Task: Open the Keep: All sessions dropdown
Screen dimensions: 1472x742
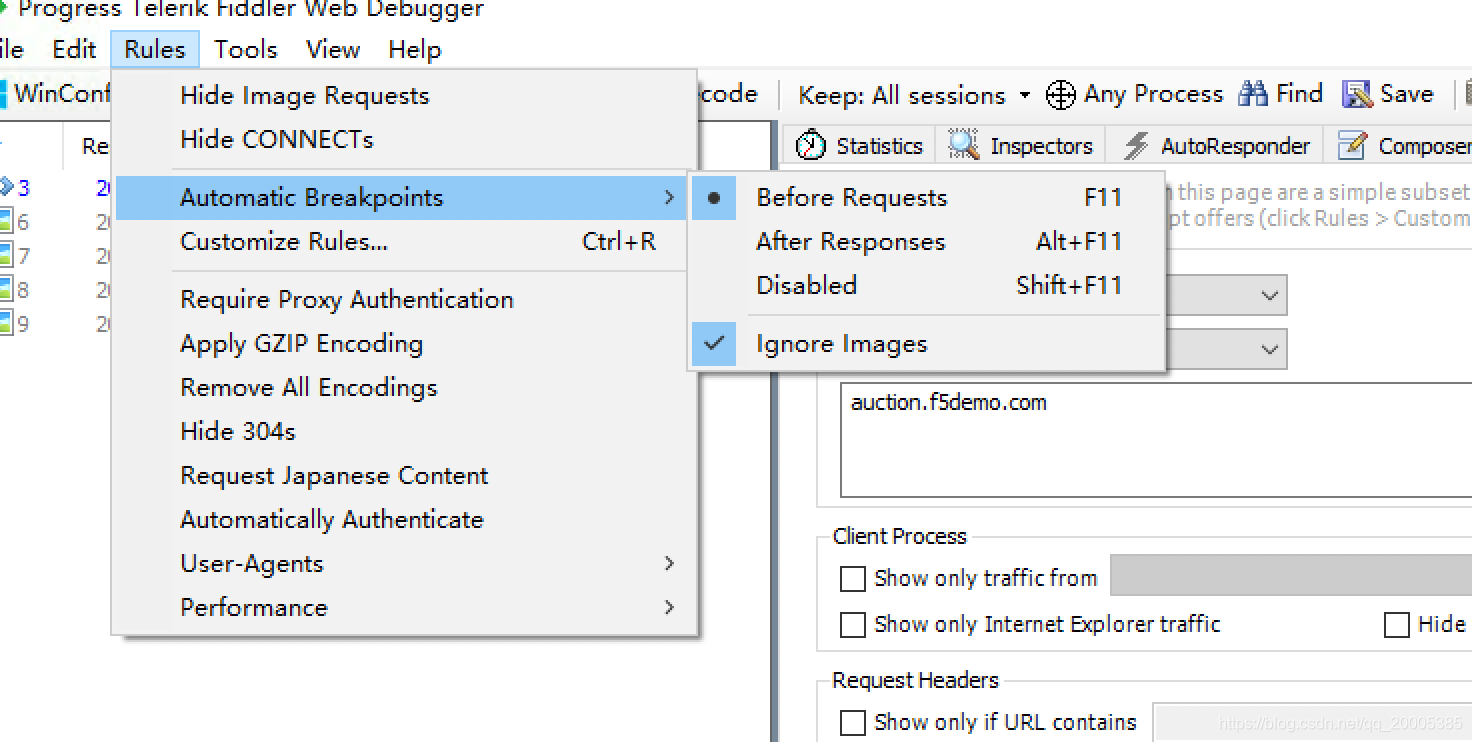Action: [x=914, y=95]
